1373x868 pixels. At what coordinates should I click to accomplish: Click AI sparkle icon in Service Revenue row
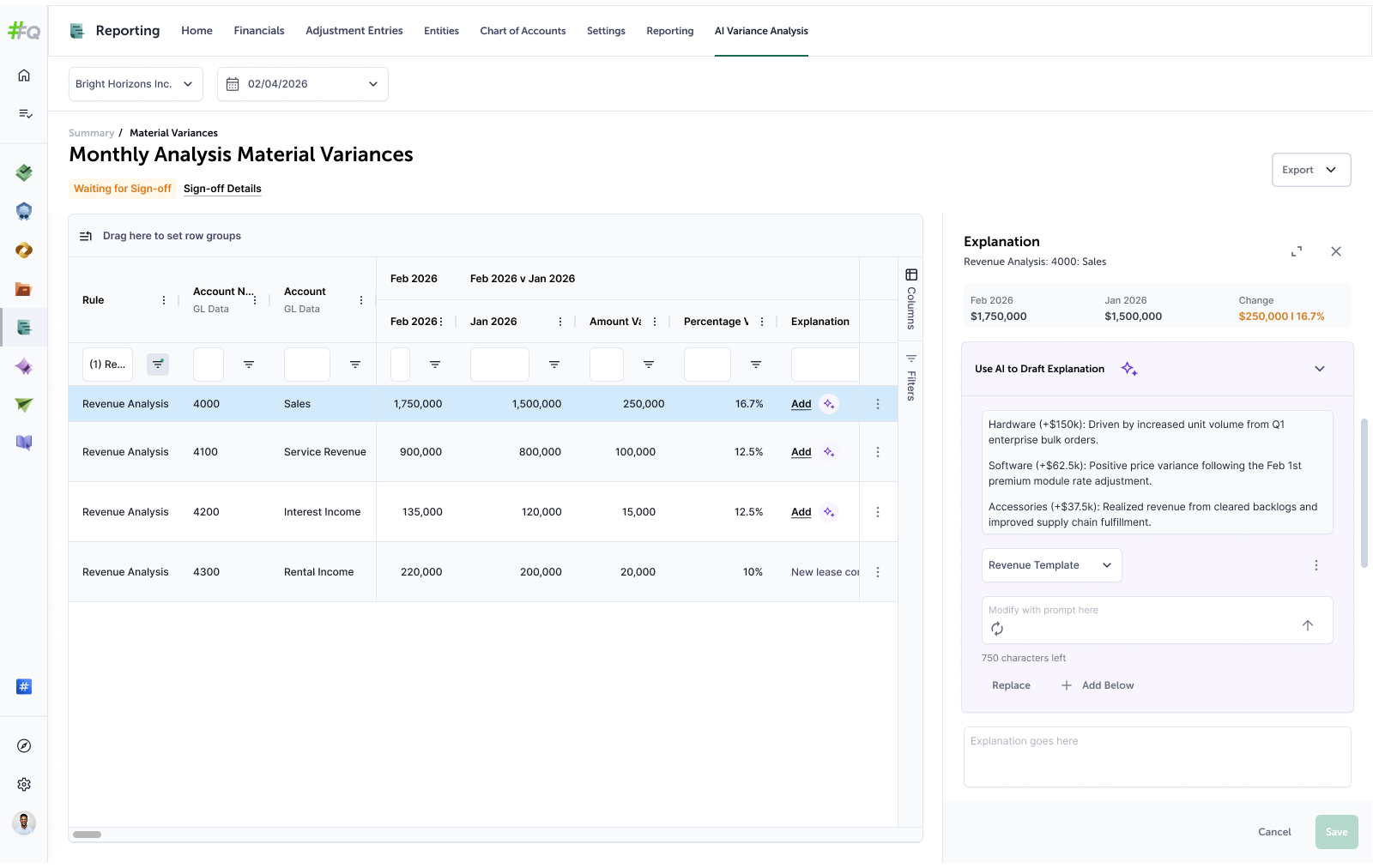(829, 452)
